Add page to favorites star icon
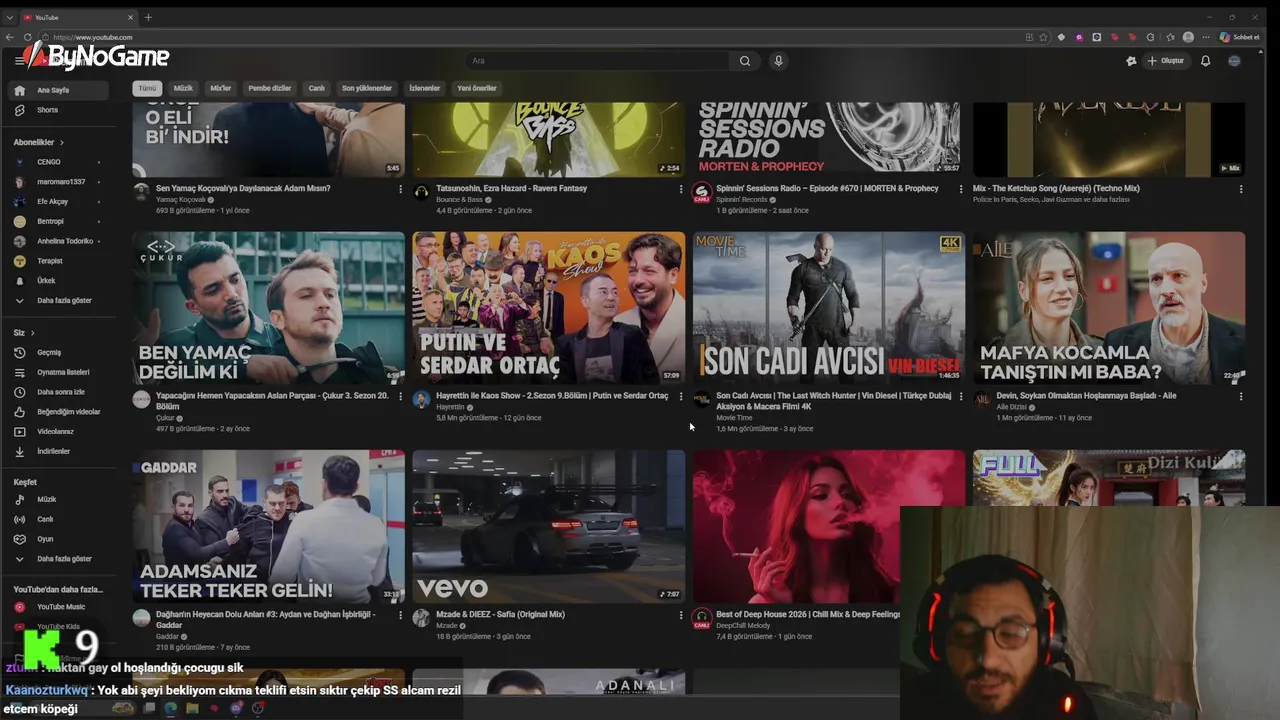The height and width of the screenshot is (720, 1280). [1044, 37]
